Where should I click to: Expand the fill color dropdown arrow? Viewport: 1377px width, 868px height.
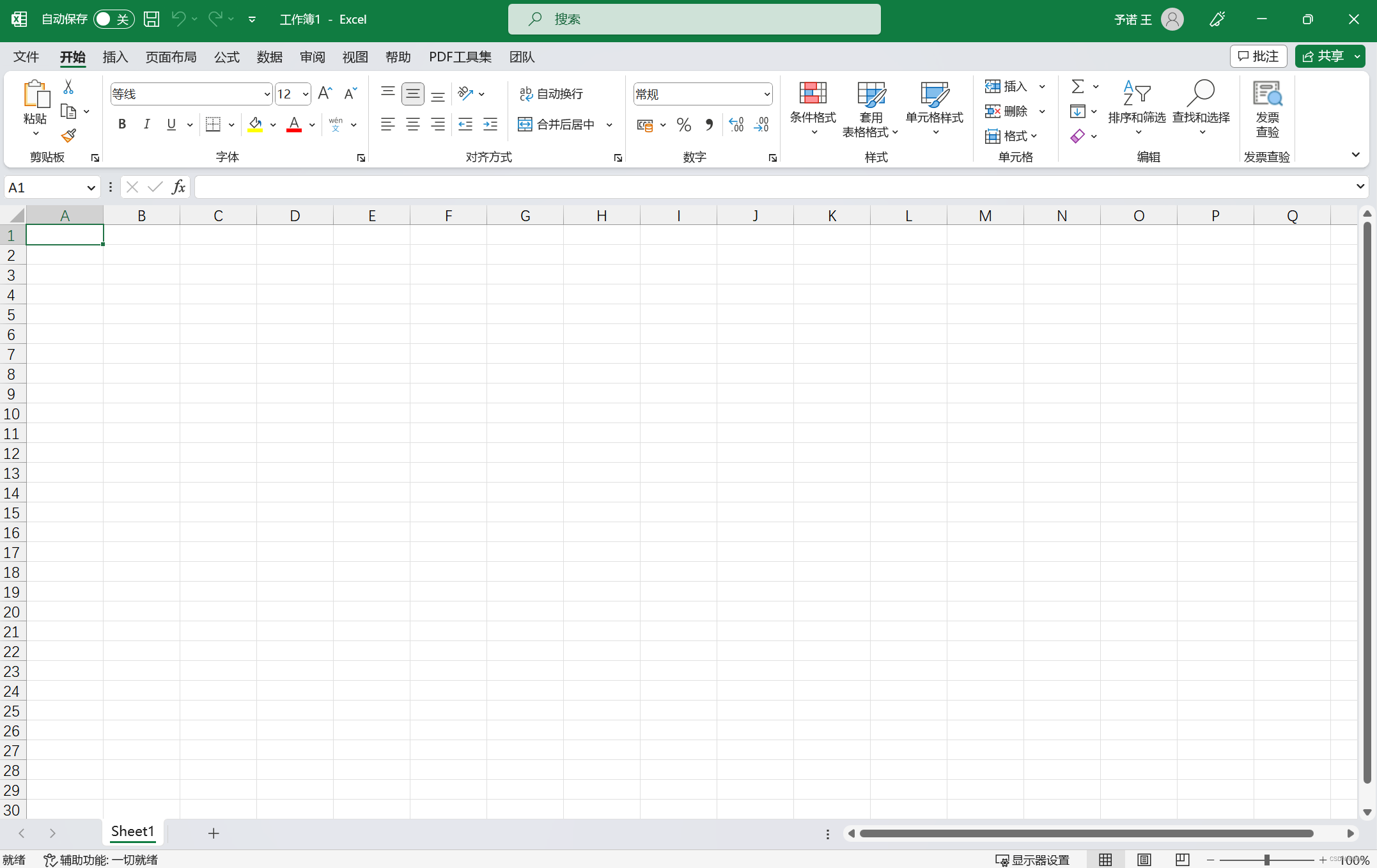point(273,124)
